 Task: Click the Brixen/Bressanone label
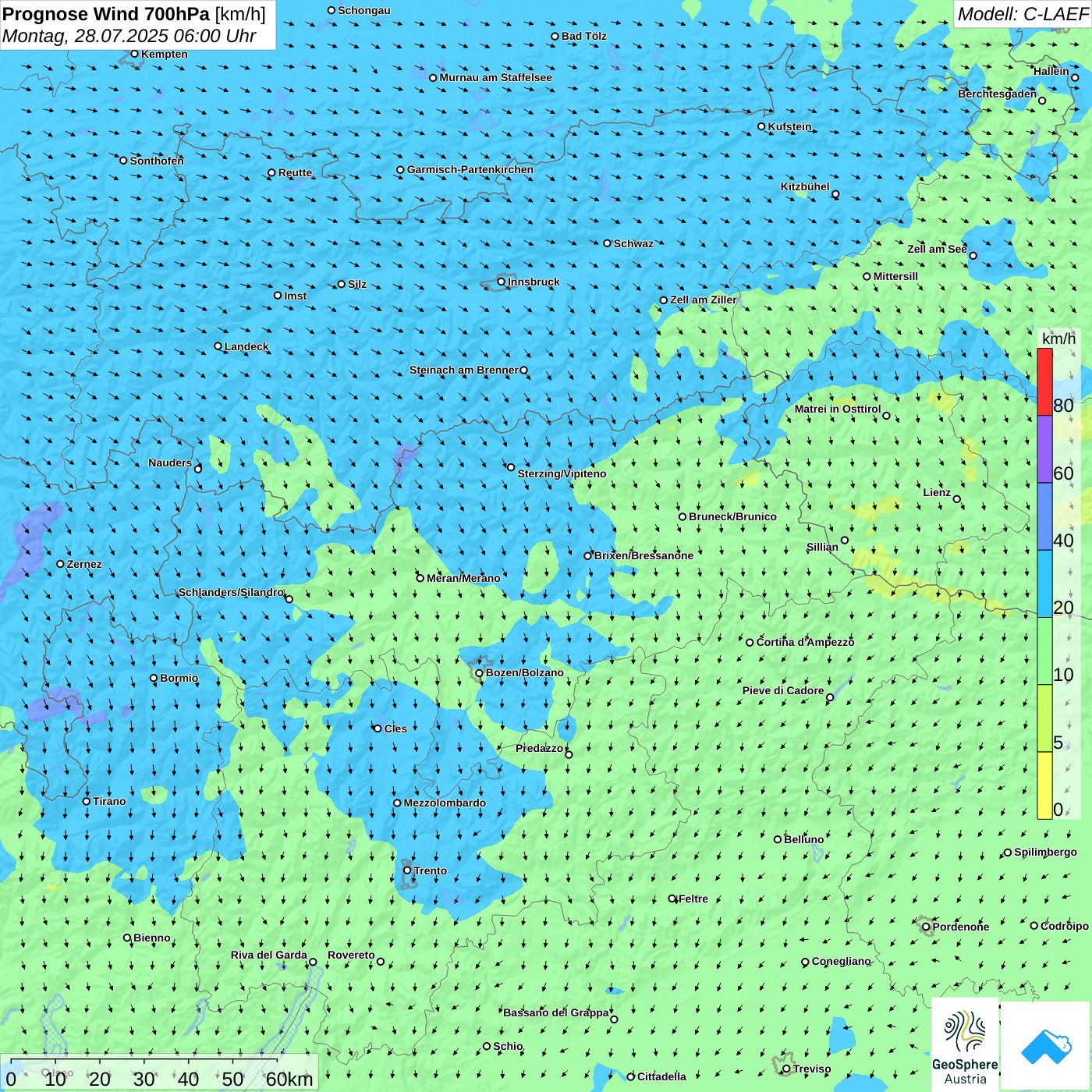(x=643, y=555)
